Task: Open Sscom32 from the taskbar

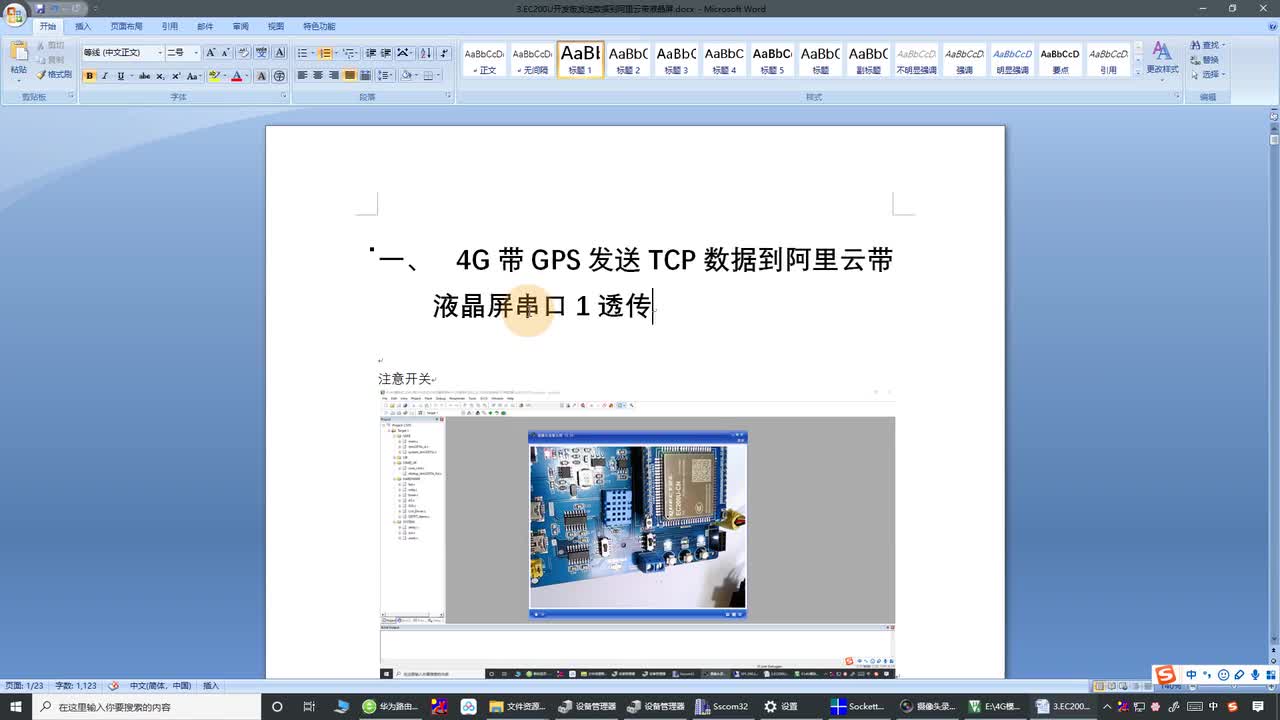Action: point(723,706)
